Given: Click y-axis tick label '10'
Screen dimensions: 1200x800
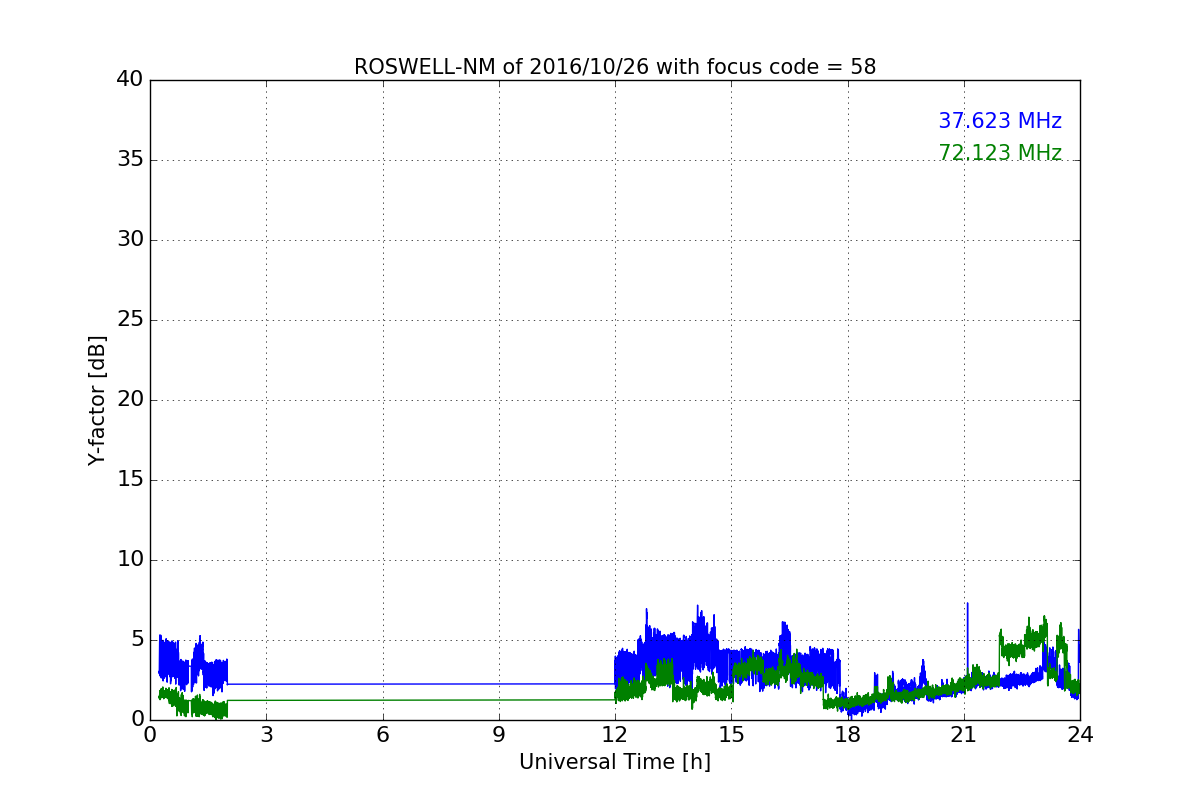Looking at the screenshot, I should click(130, 559).
